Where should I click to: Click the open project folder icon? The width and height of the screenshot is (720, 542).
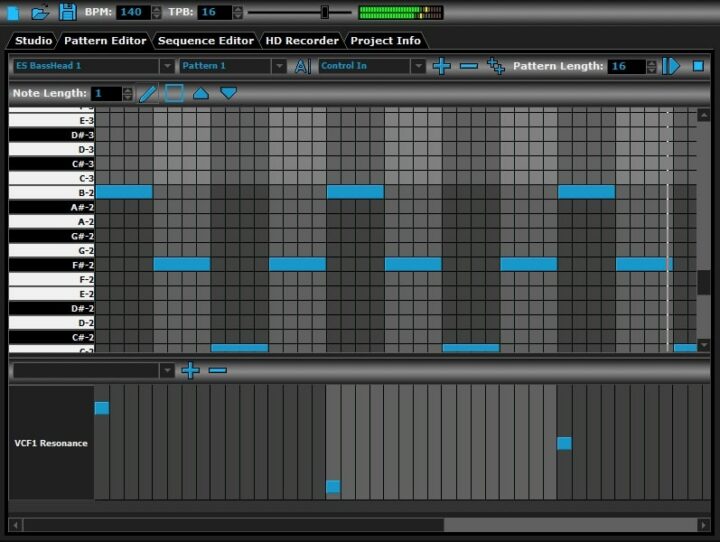coord(40,12)
